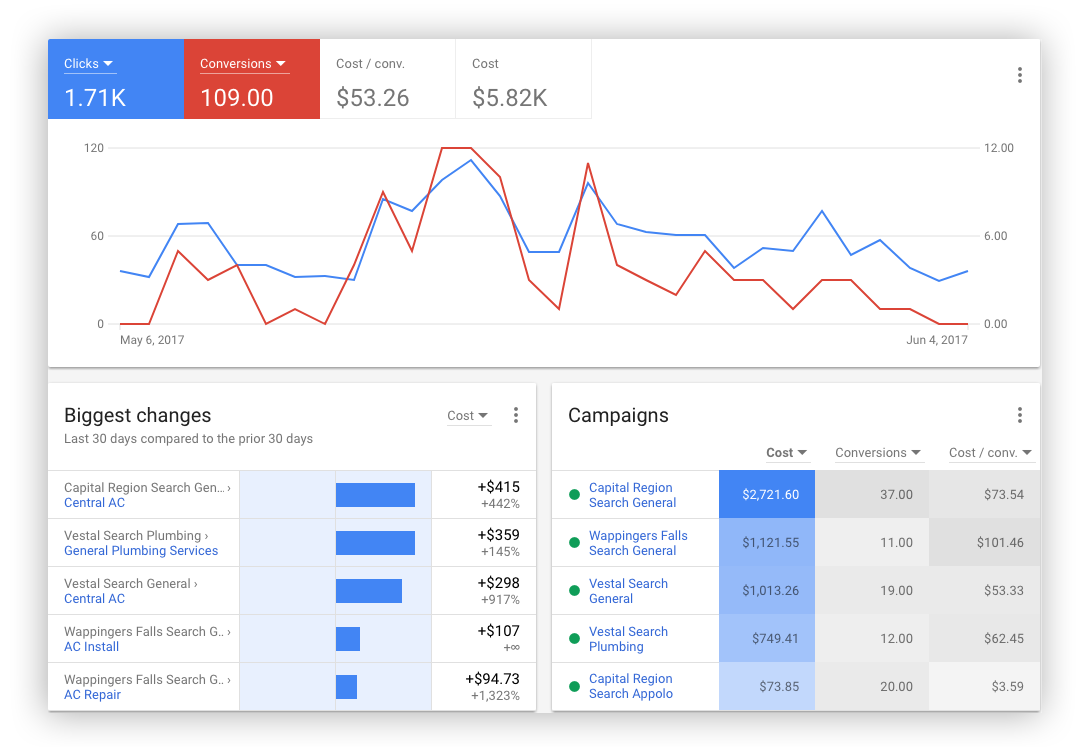Click the +$94.73 change value
Screen dimensions: 1087x747
[x=492, y=679]
